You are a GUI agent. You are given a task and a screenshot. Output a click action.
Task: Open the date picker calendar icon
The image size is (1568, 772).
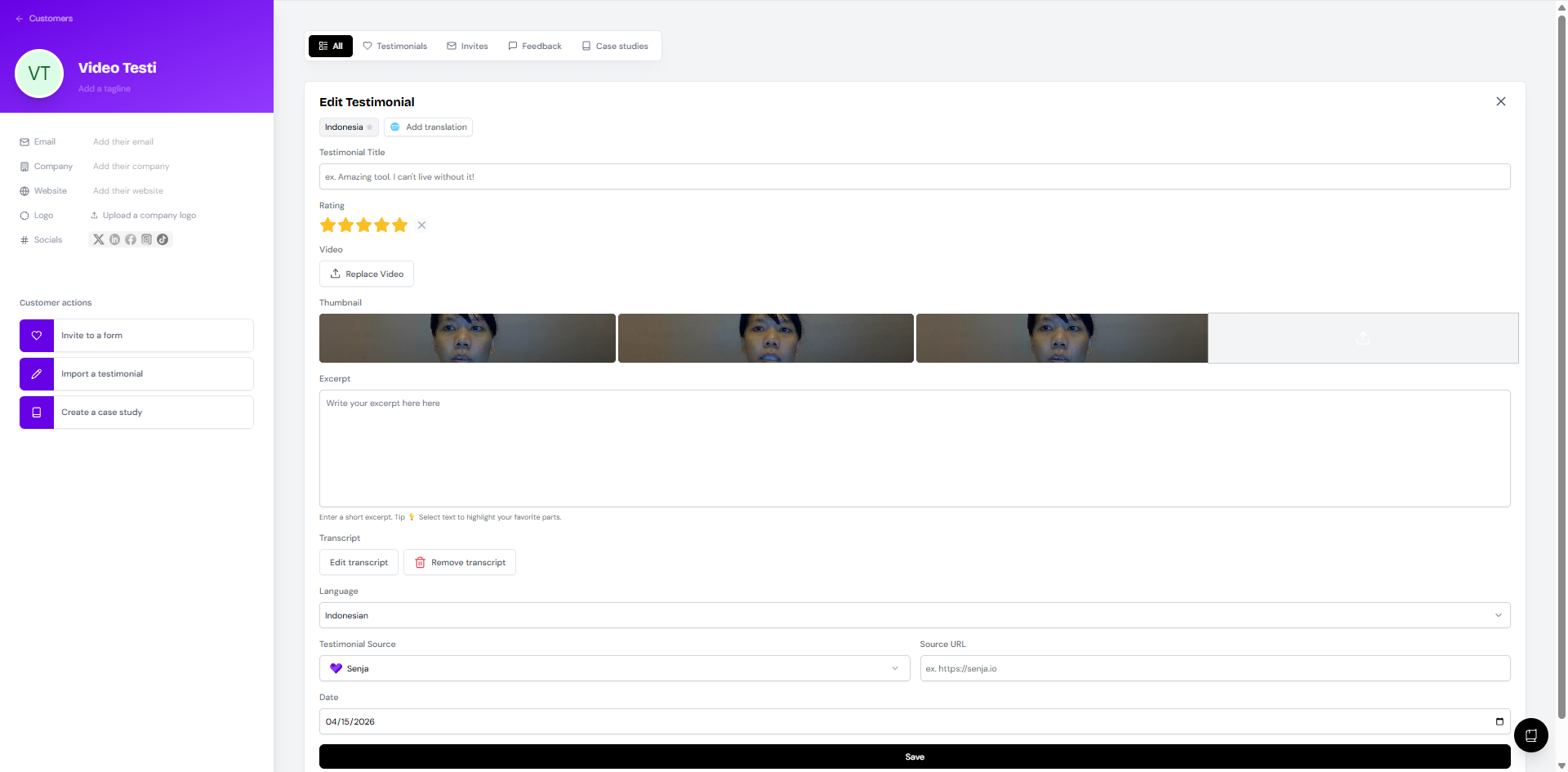click(1499, 721)
